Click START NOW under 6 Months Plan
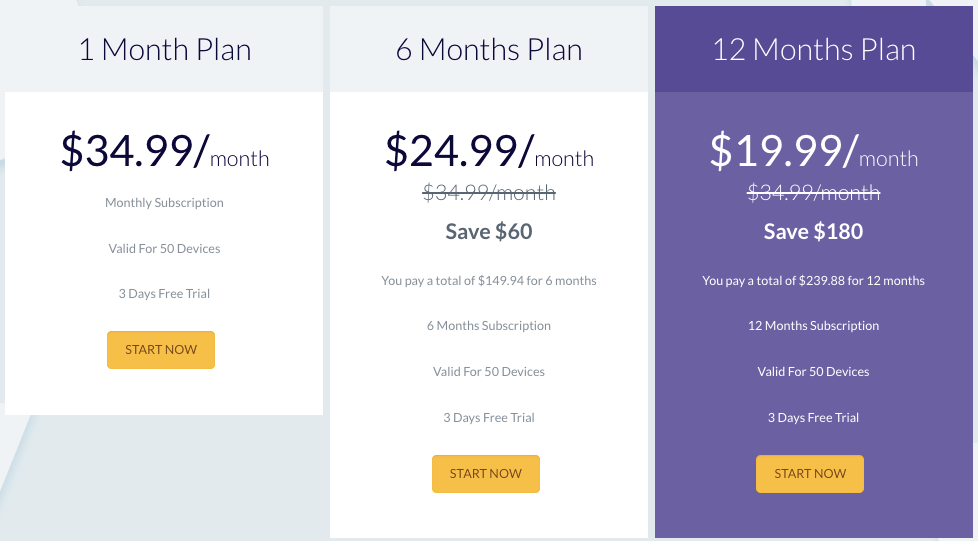Viewport: 978px width, 541px height. [486, 474]
